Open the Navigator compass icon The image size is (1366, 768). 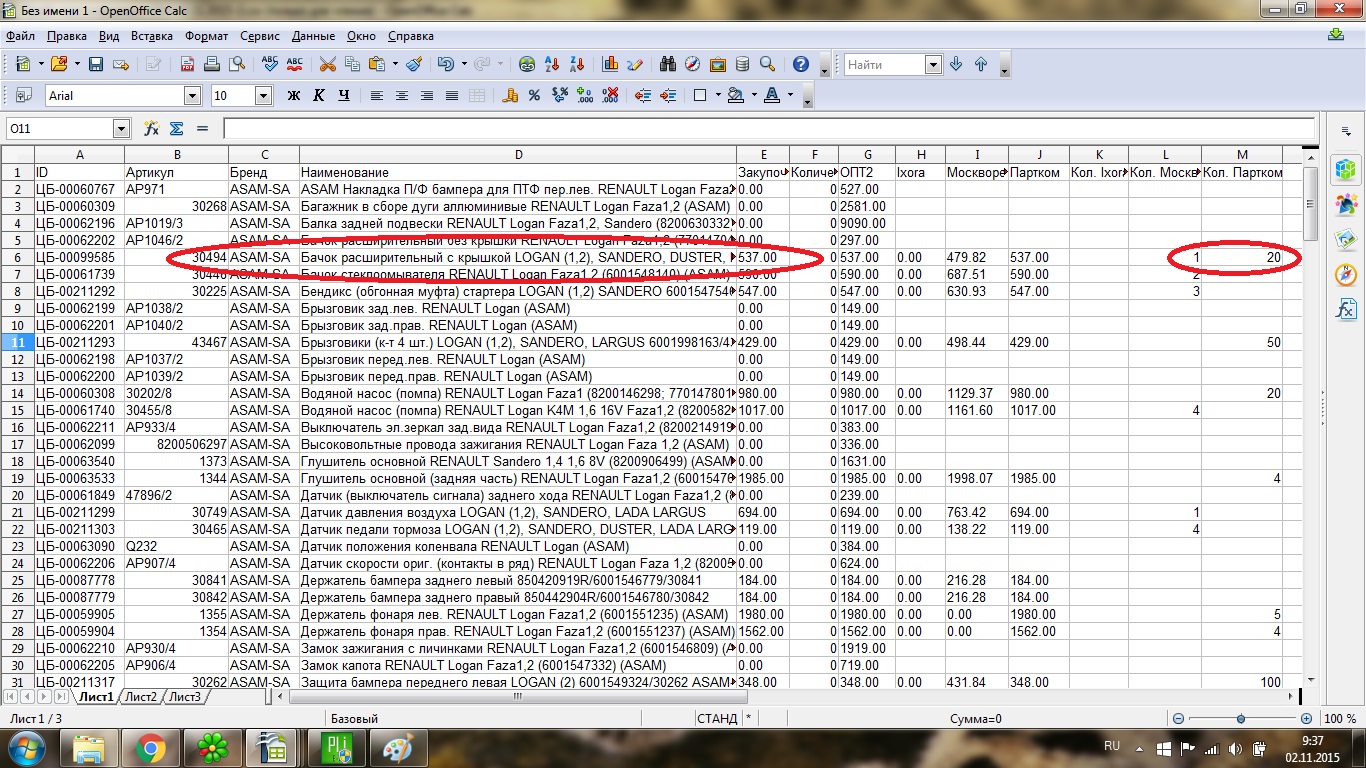click(693, 64)
